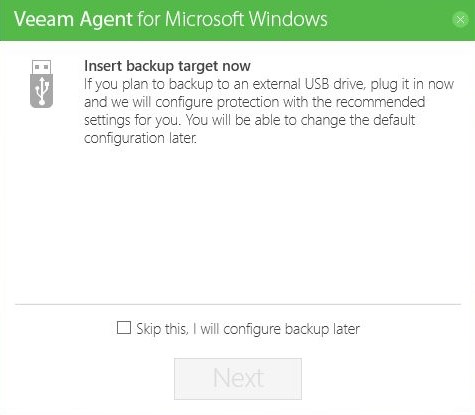This screenshot has height=415, width=475.
Task: Click the 'configuration later.' text line
Action: pos(140,138)
